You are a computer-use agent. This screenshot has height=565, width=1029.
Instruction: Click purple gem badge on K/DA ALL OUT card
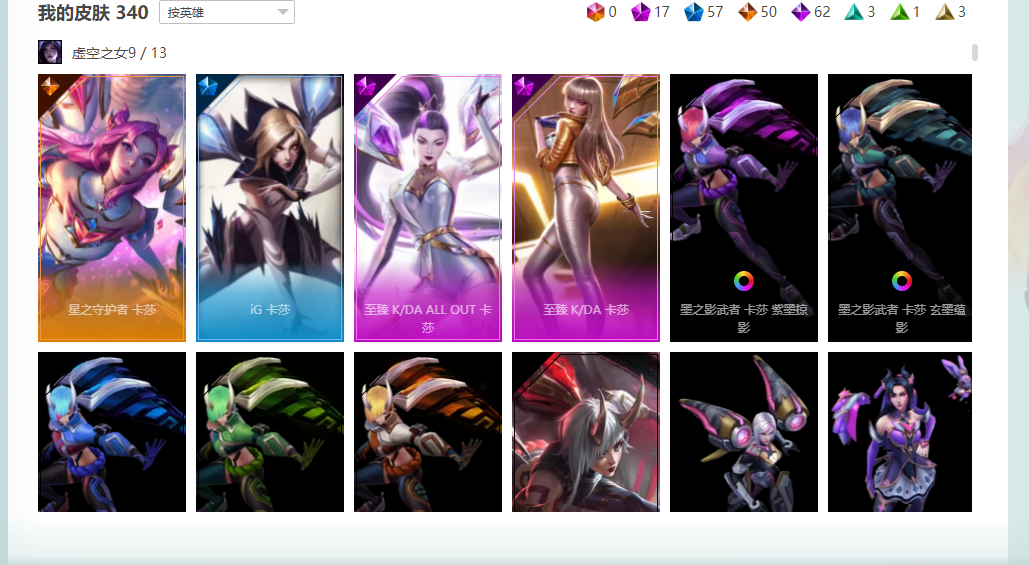(x=366, y=86)
